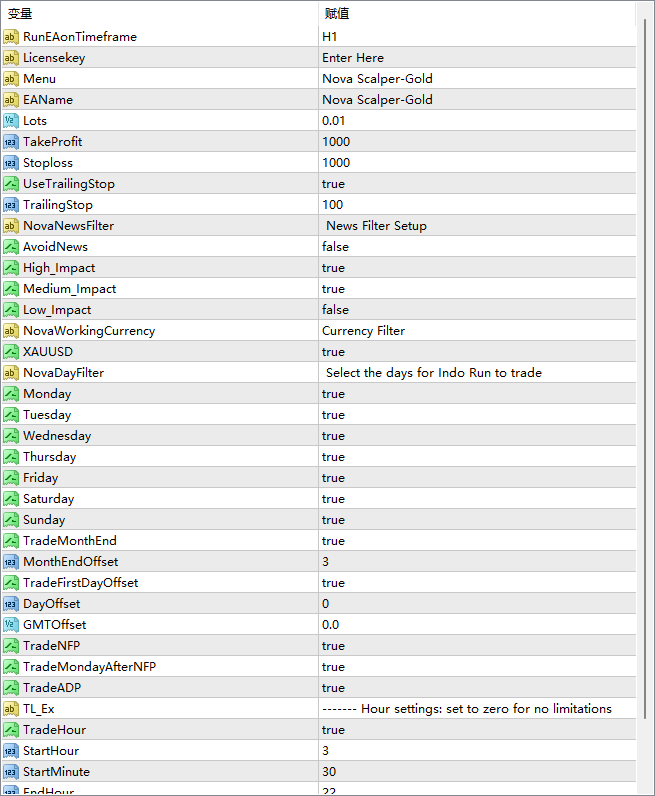Image resolution: width=655 pixels, height=796 pixels.
Task: Click the string icon beside EAName
Action: (x=11, y=100)
